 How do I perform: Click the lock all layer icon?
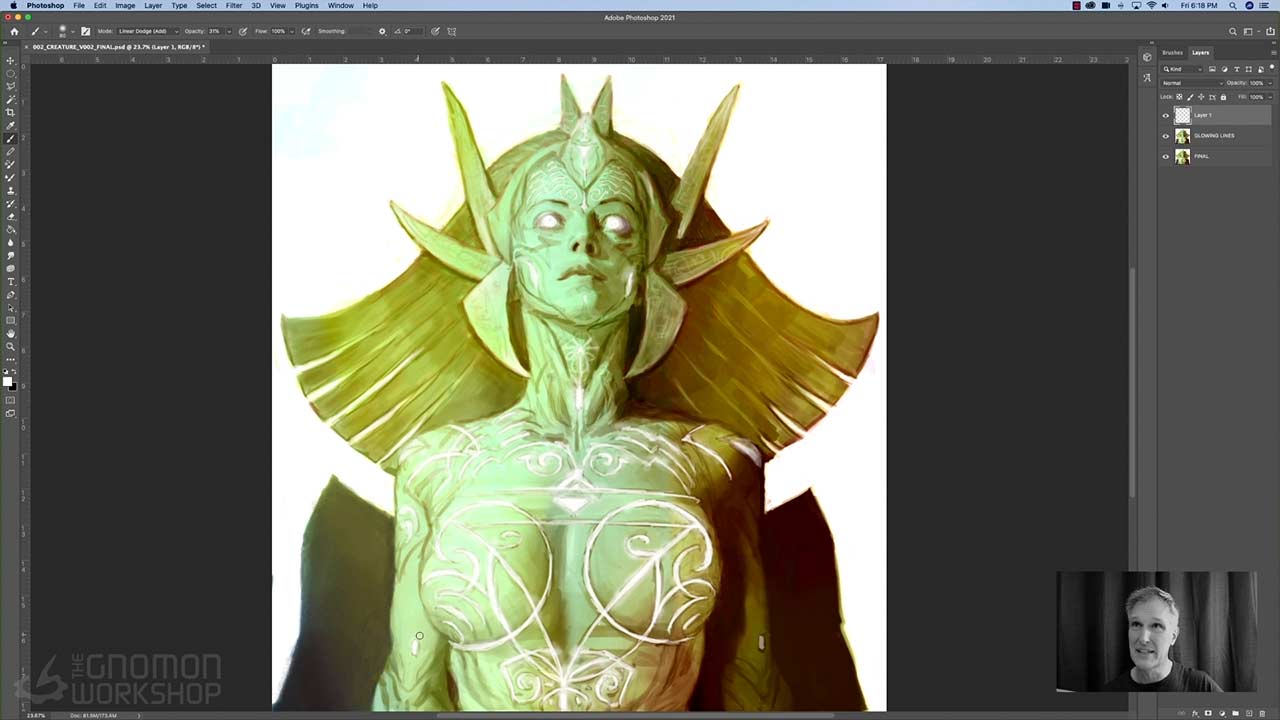(x=1223, y=97)
